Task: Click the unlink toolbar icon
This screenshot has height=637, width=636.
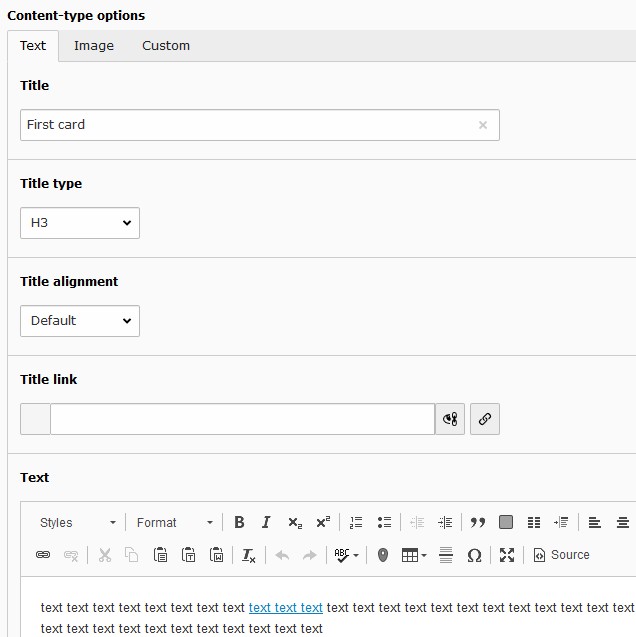Action: pos(71,555)
